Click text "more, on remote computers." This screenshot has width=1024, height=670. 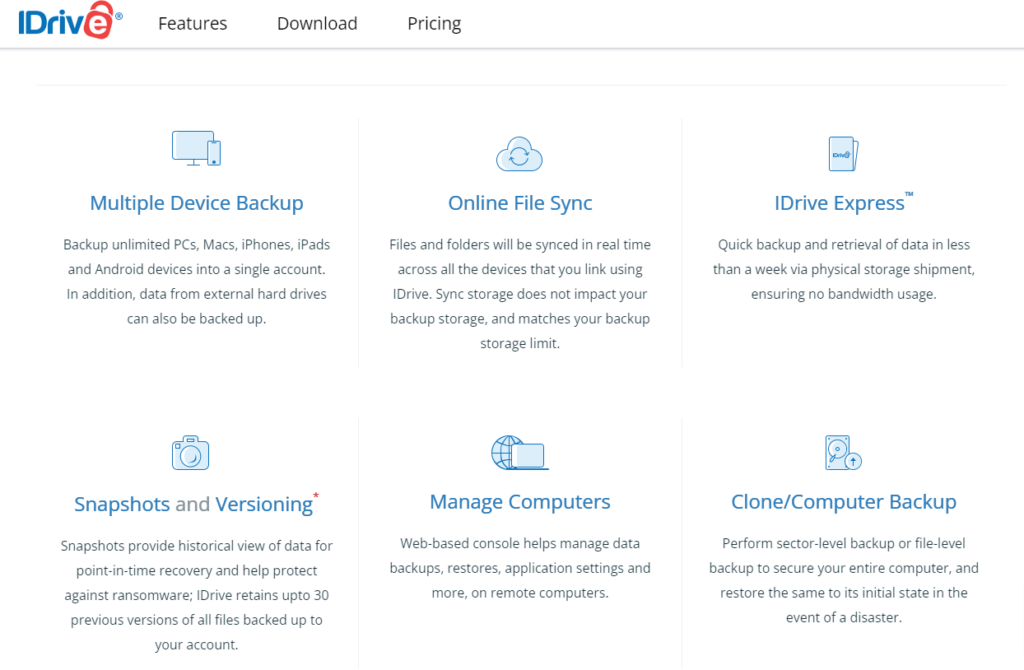click(x=520, y=593)
